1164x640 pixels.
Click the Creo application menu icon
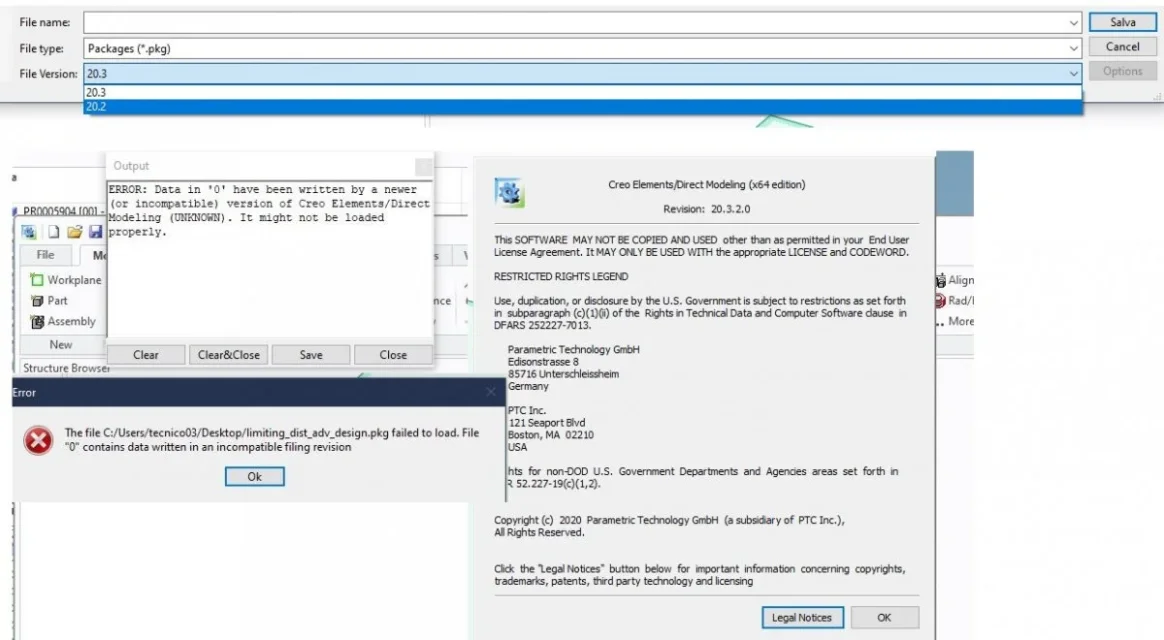28,232
